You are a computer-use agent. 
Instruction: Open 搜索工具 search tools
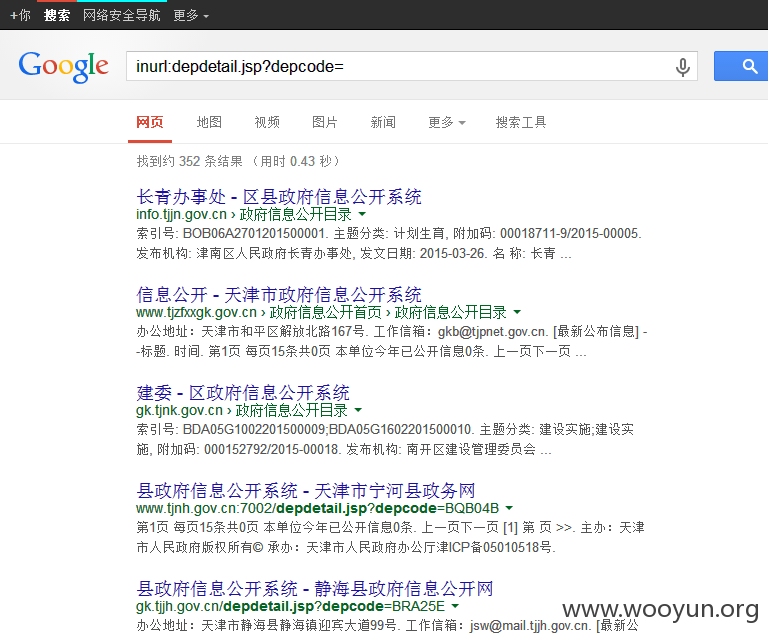521,122
